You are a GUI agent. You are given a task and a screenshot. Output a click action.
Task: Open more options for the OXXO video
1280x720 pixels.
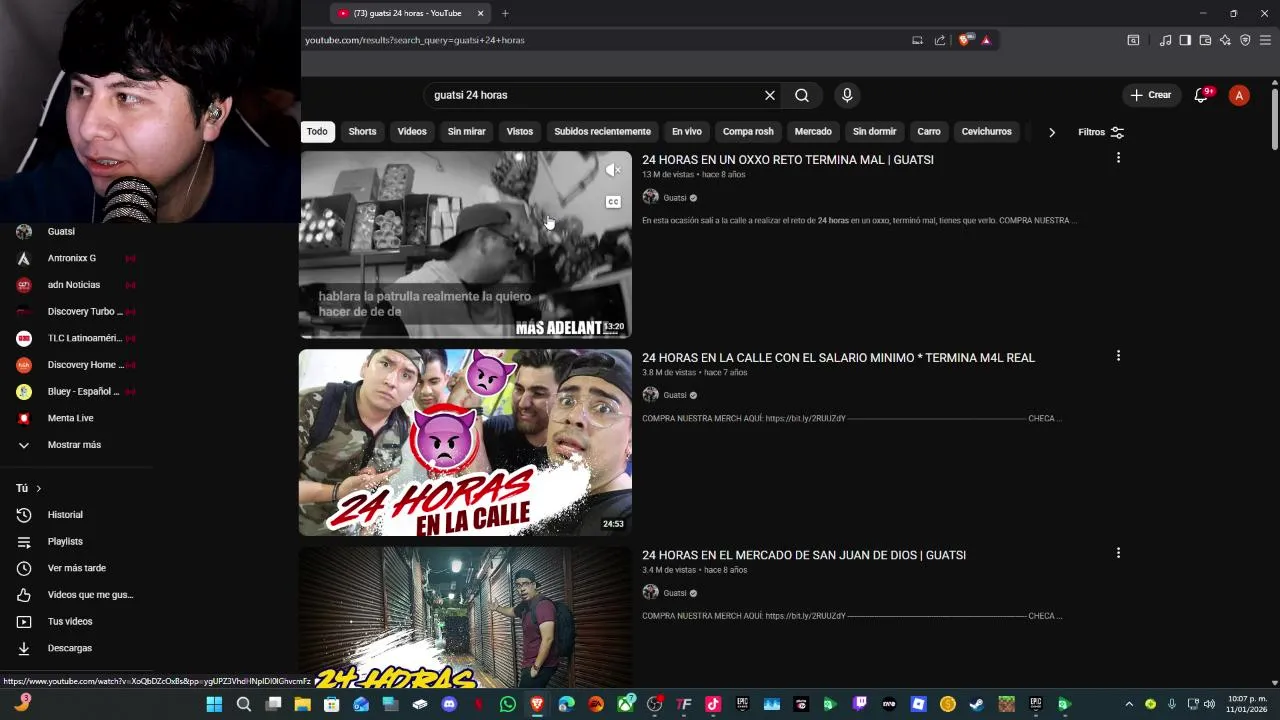1118,158
